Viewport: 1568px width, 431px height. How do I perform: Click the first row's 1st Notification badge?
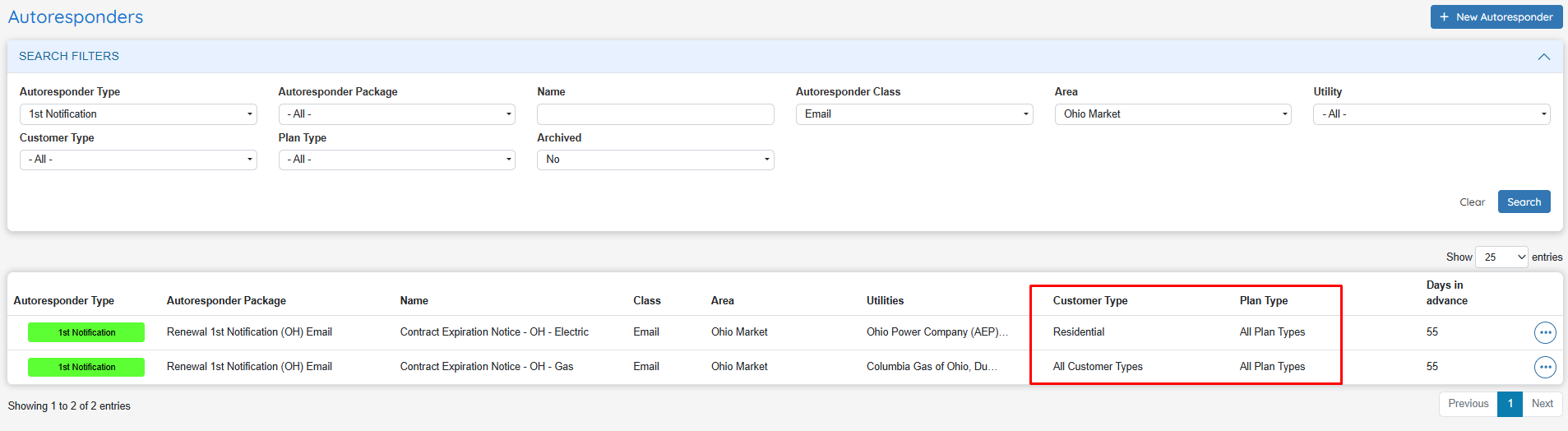click(86, 332)
